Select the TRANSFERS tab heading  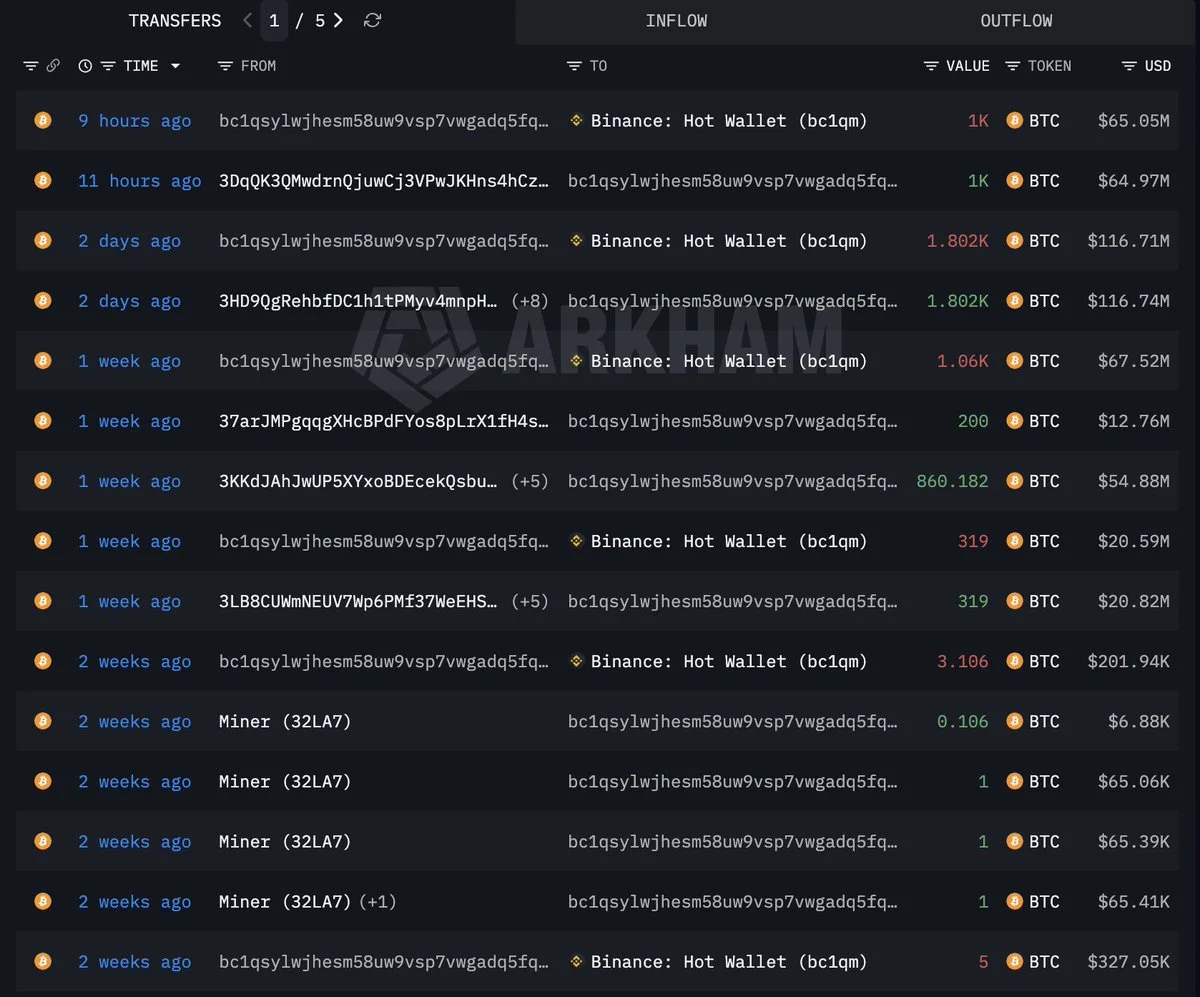click(x=175, y=20)
